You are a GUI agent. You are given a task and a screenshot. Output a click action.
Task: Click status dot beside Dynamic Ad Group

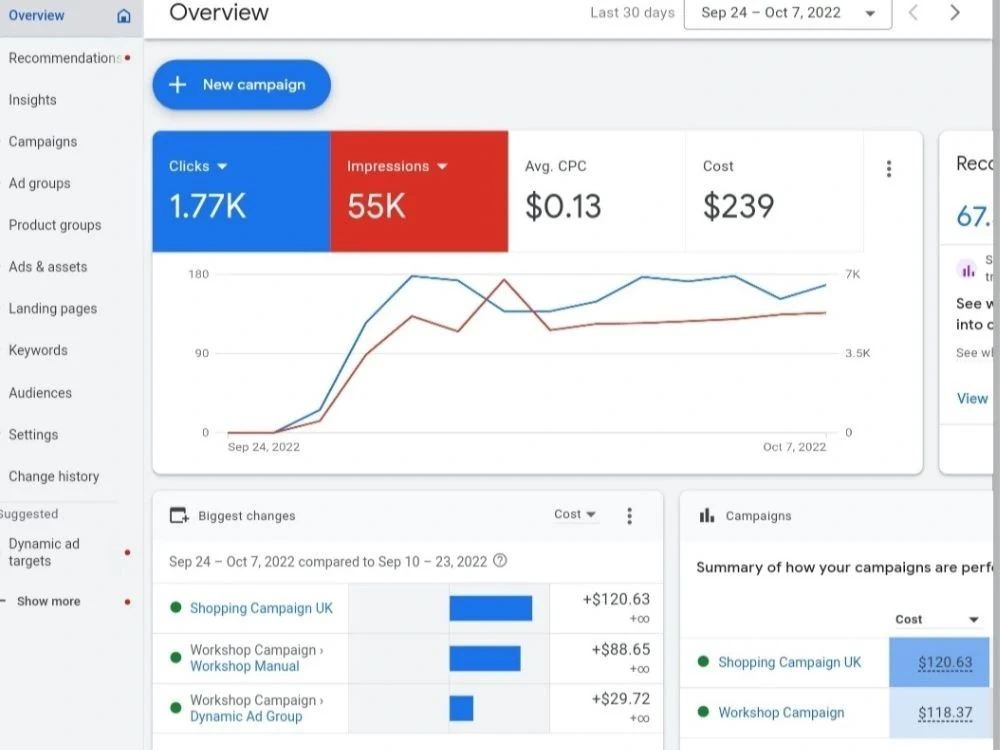[175, 708]
